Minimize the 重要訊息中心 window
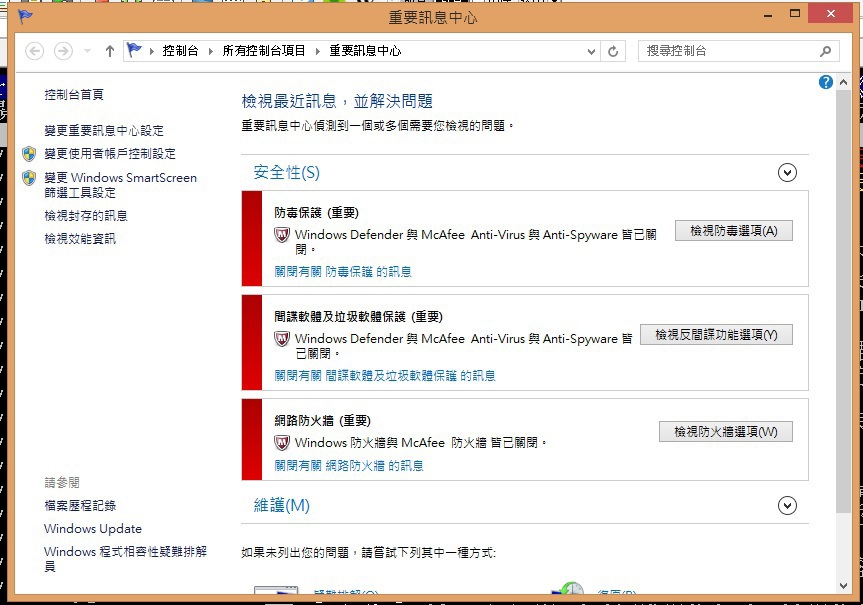 click(x=768, y=14)
